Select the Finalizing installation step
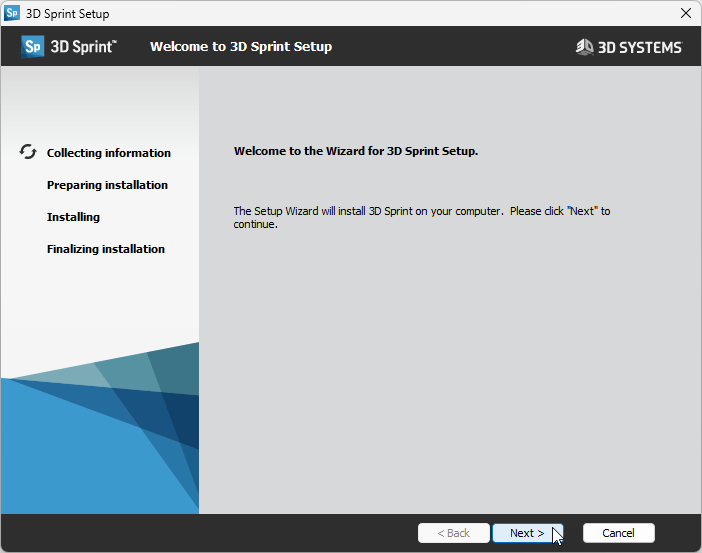 coord(105,249)
